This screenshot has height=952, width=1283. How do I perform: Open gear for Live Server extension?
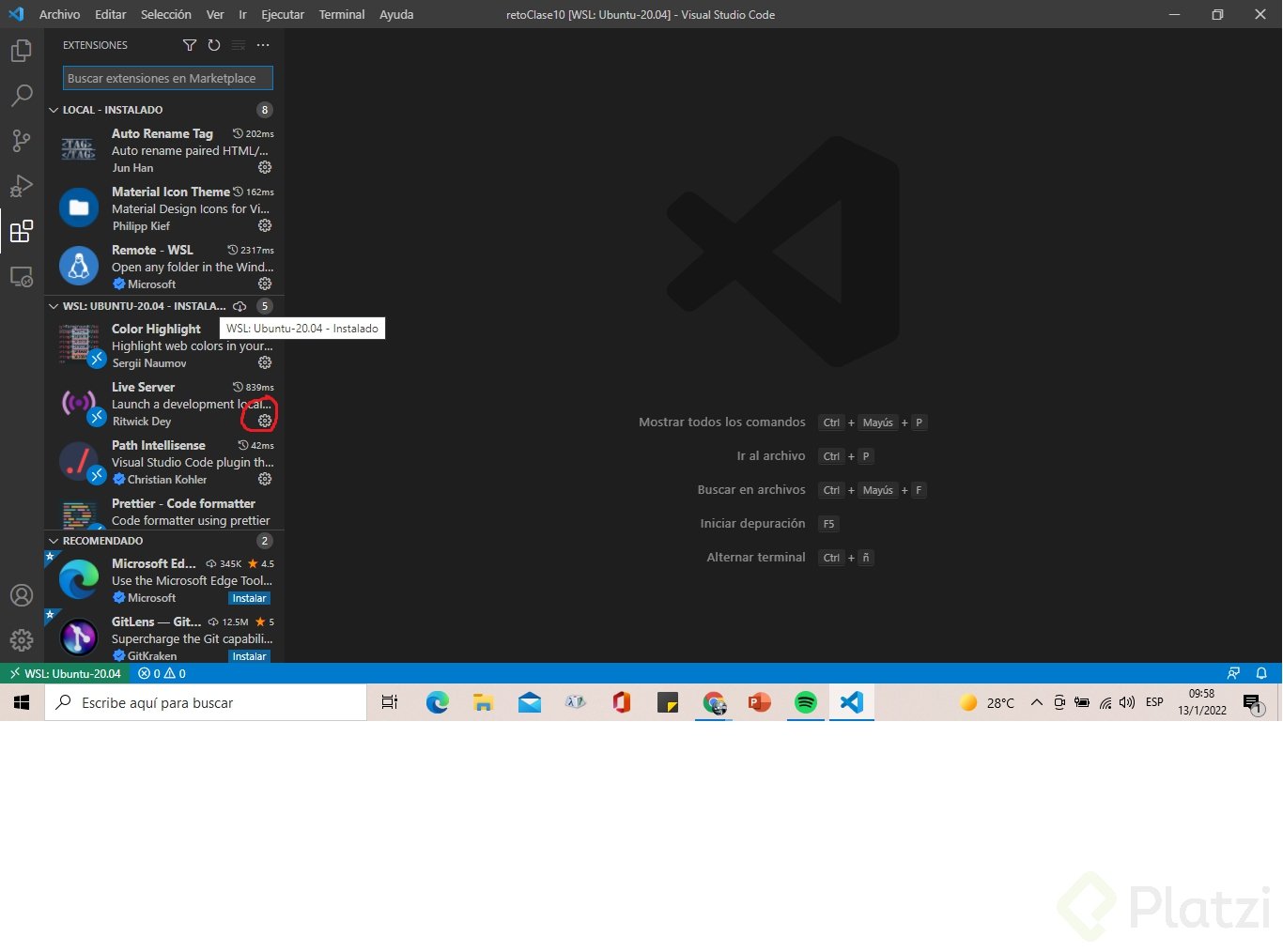(x=265, y=421)
